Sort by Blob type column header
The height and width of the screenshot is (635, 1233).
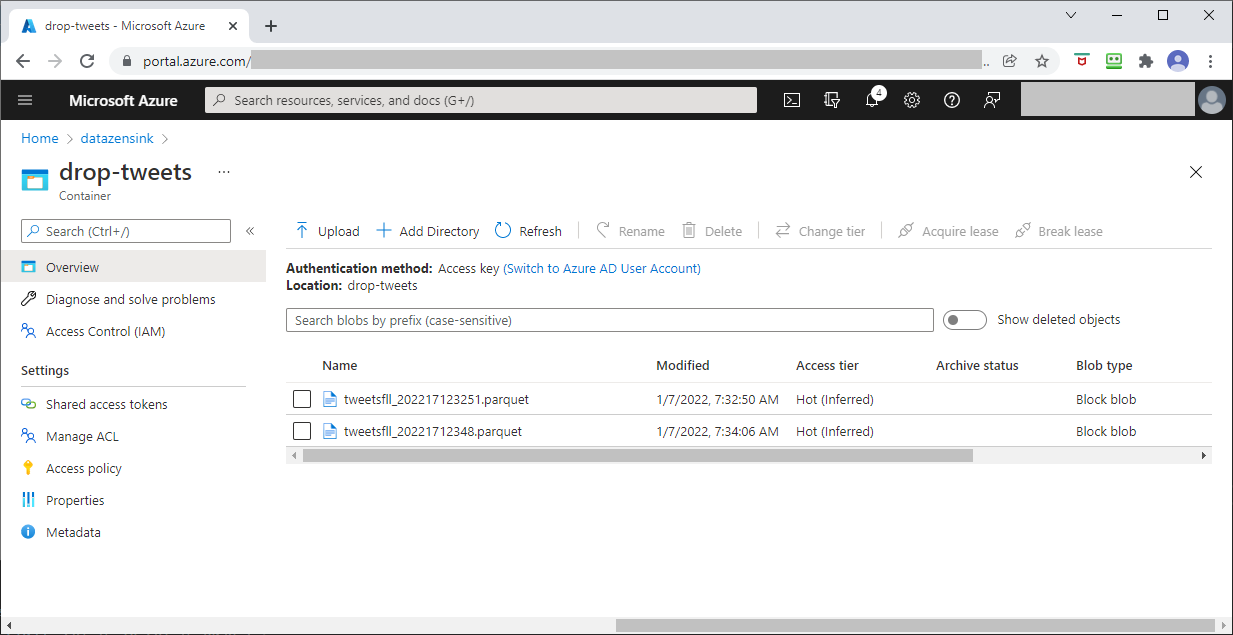point(1104,365)
